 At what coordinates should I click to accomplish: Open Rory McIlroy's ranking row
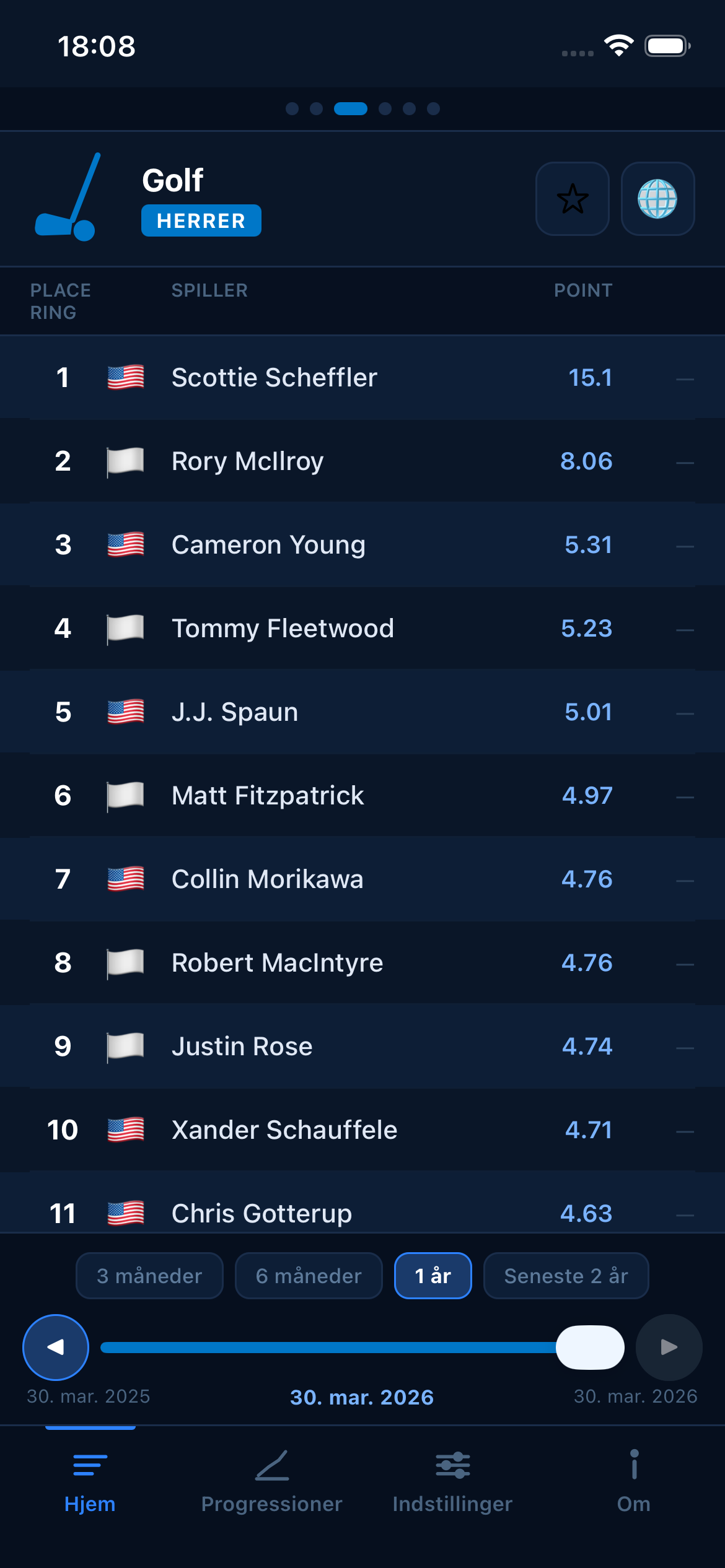click(x=362, y=461)
